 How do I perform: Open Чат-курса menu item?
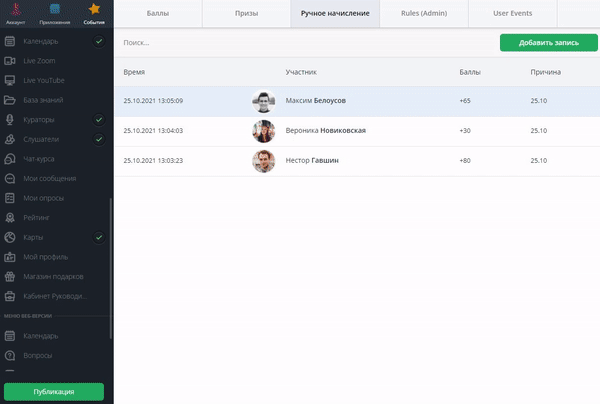39,159
